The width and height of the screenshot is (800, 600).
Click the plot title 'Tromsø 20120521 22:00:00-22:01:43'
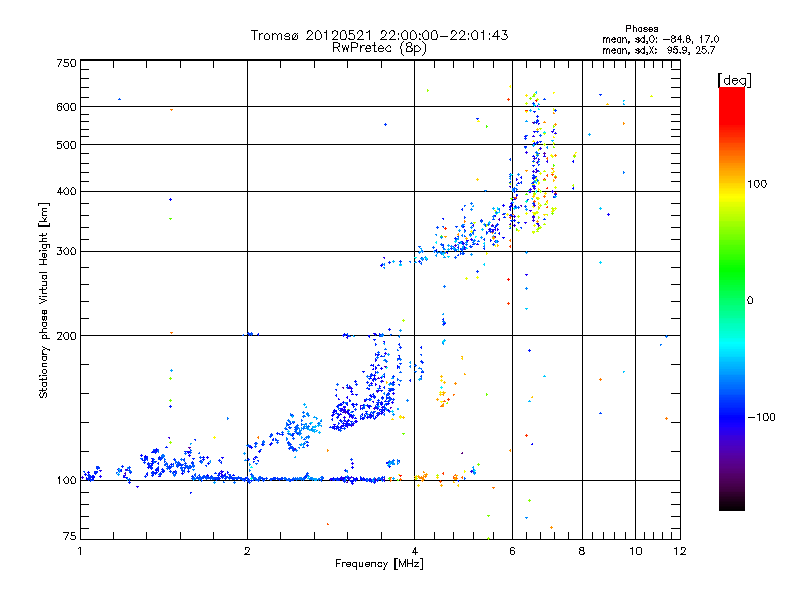pyautogui.click(x=379, y=35)
